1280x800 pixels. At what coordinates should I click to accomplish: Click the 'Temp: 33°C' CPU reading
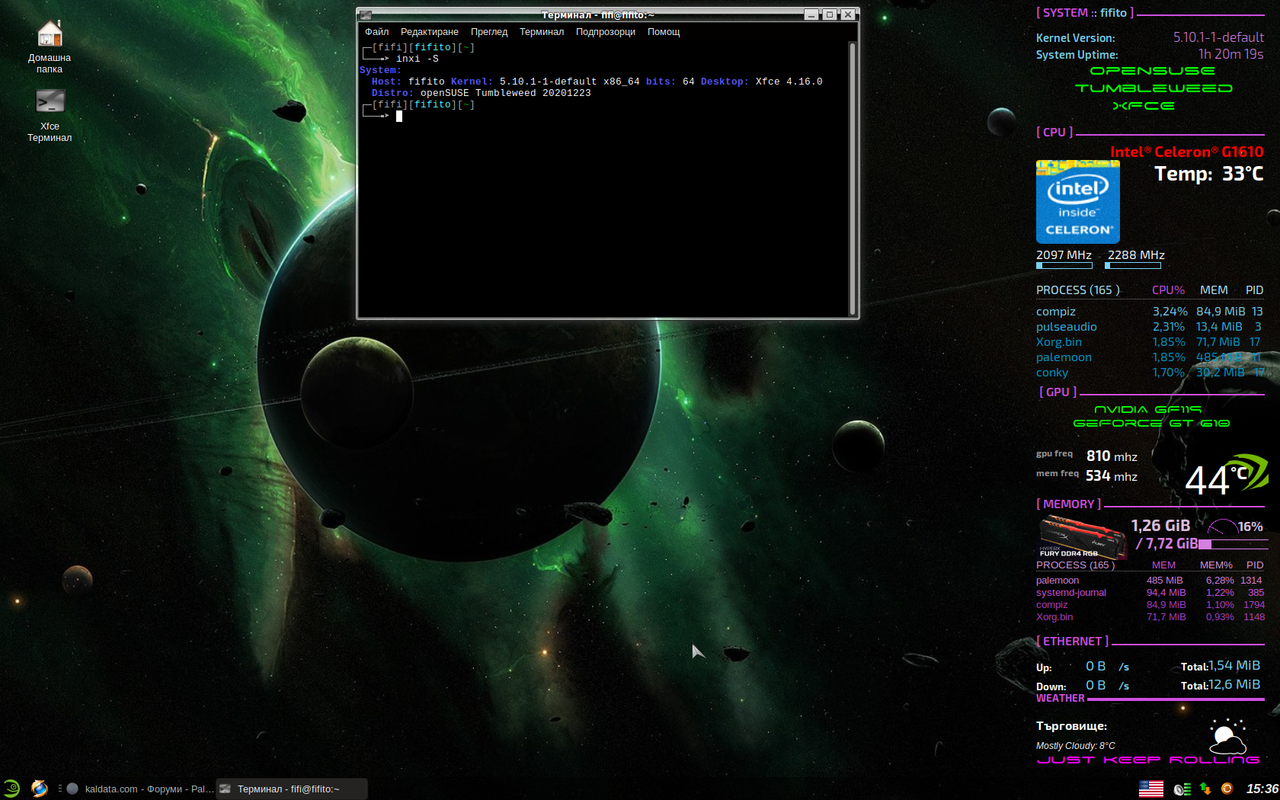click(x=1209, y=174)
